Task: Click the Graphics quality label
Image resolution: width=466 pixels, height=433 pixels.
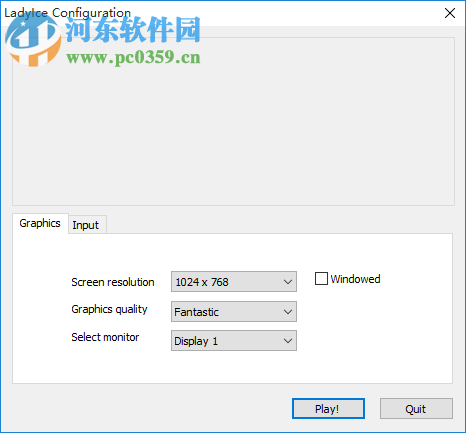Action: (109, 309)
